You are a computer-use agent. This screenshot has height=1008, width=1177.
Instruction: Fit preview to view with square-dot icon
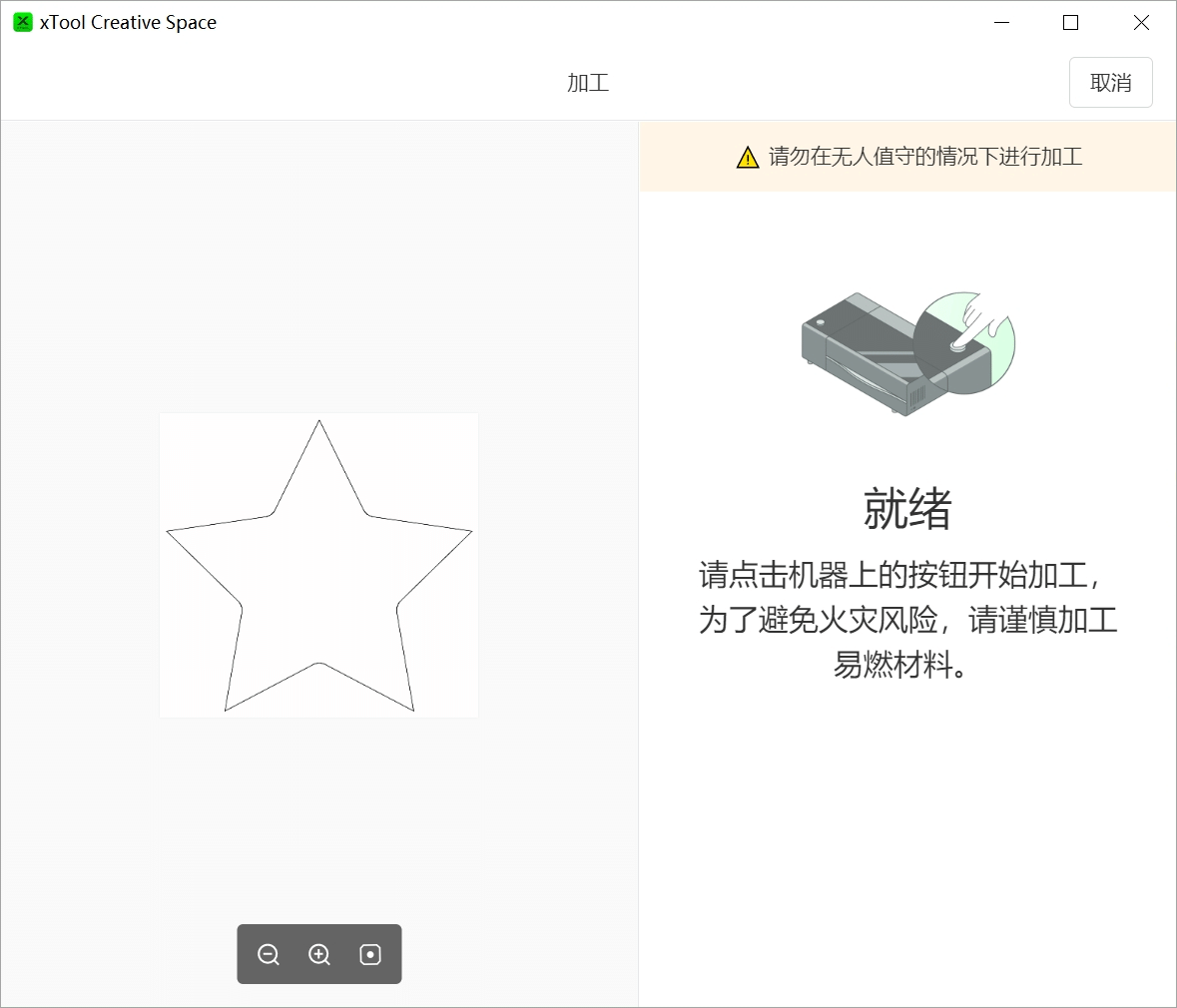[370, 954]
